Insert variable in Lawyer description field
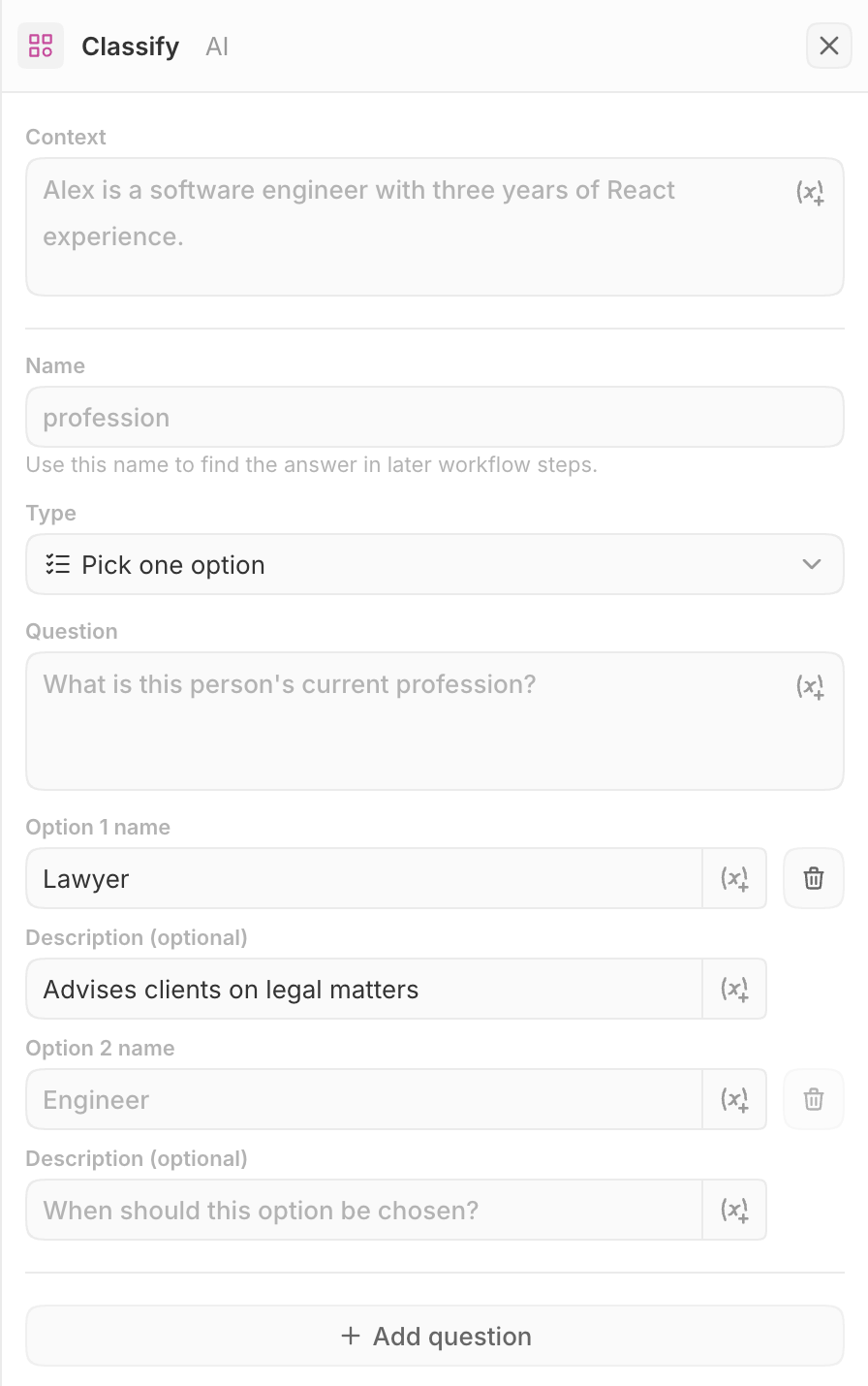This screenshot has height=1386, width=868. pyautogui.click(x=734, y=990)
